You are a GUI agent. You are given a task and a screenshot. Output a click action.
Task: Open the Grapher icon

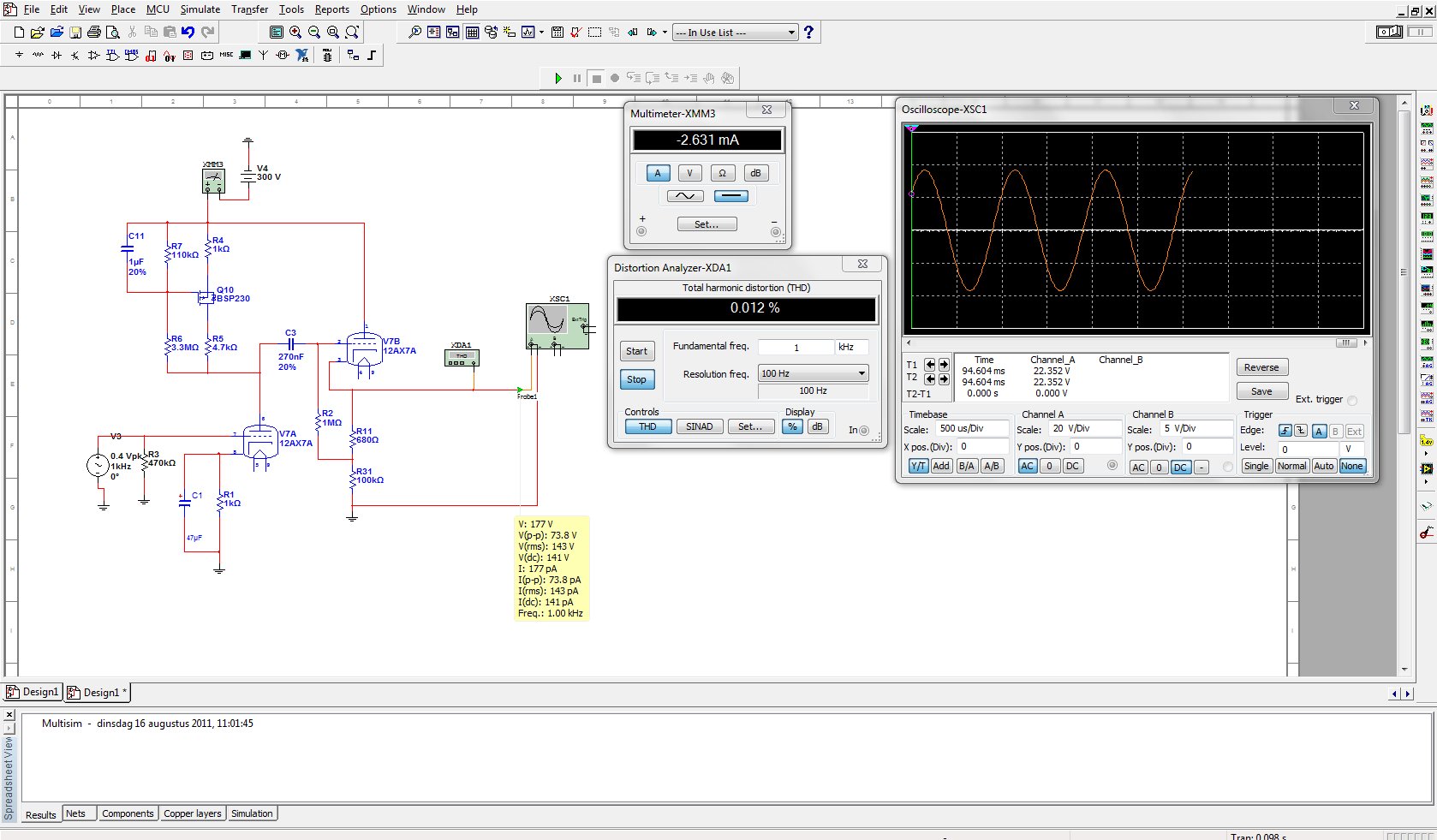pos(528,33)
